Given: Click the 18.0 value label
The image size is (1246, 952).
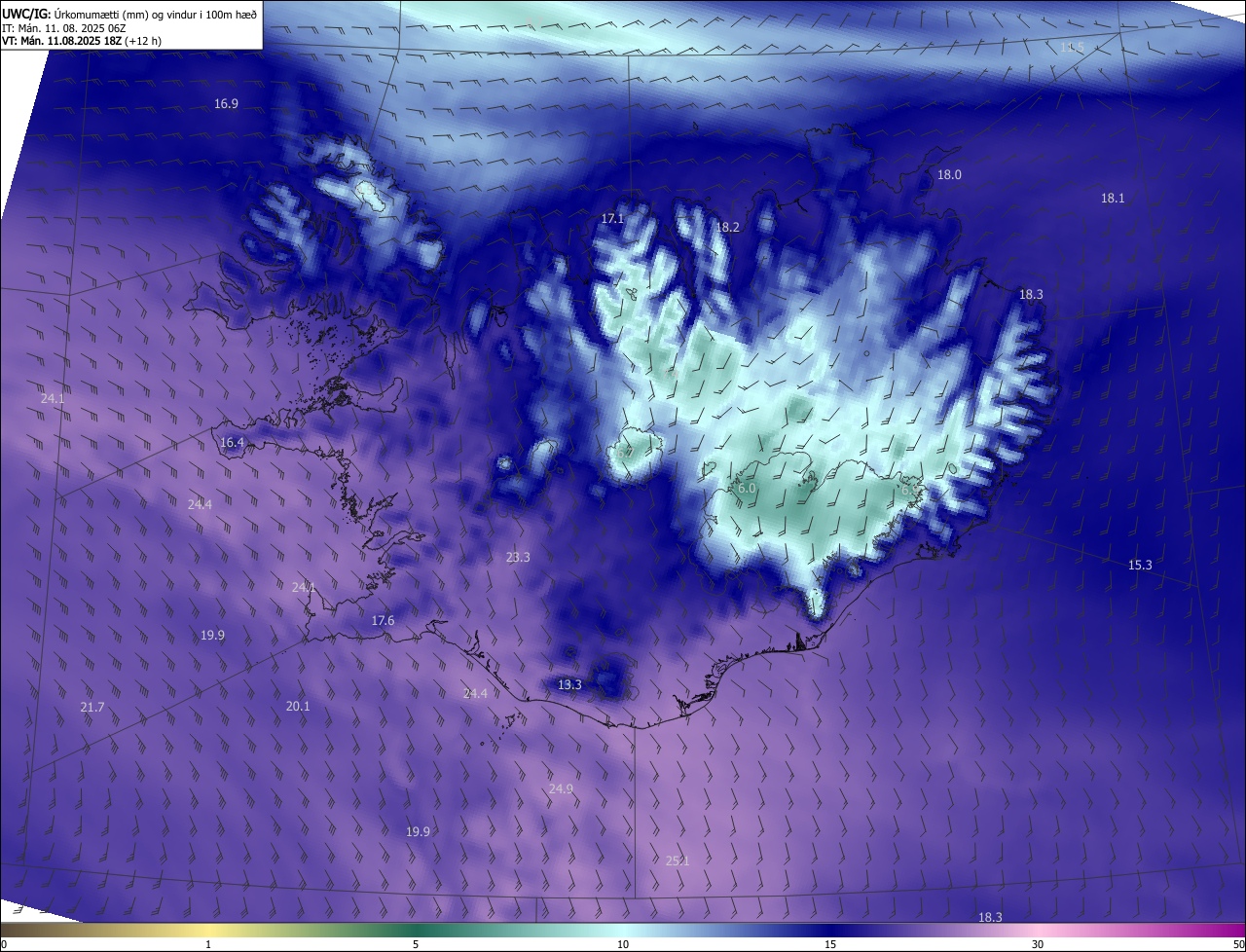Looking at the screenshot, I should pos(949,175).
